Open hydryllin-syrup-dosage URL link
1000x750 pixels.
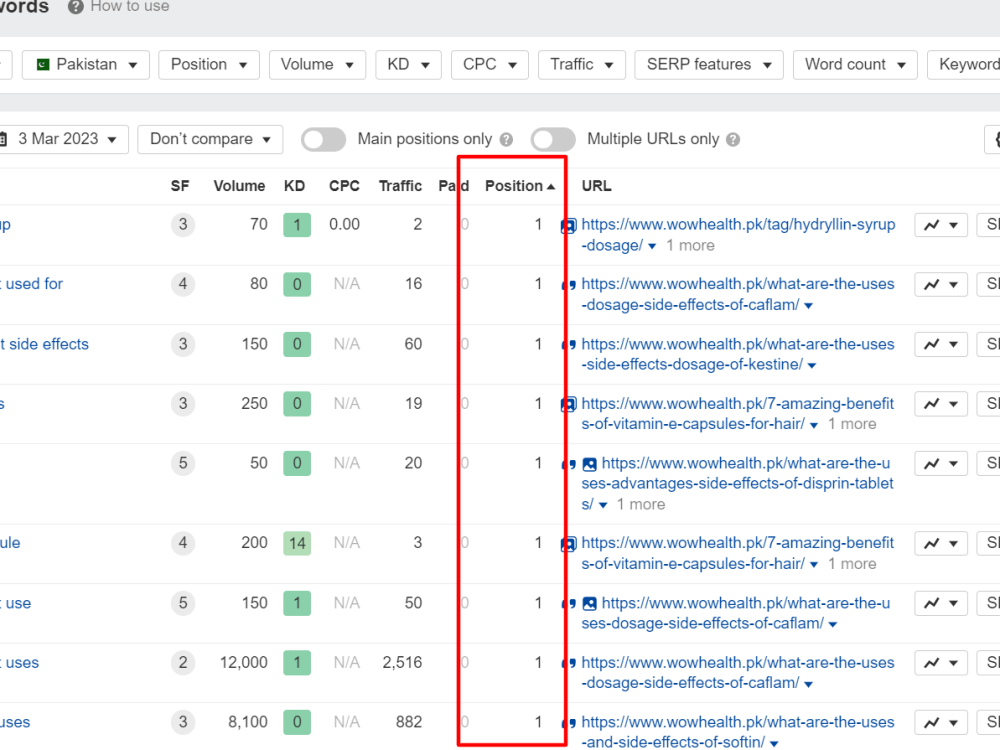pos(738,235)
